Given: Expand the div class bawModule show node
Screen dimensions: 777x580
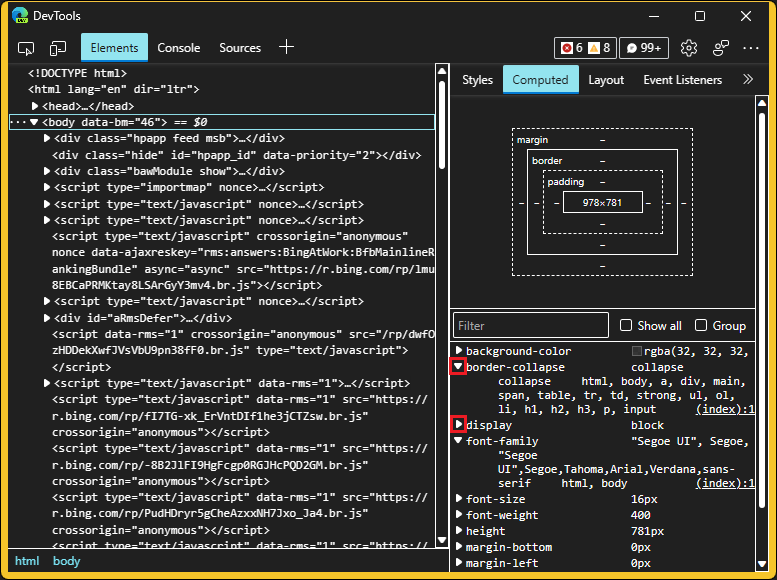Looking at the screenshot, I should tap(47, 171).
